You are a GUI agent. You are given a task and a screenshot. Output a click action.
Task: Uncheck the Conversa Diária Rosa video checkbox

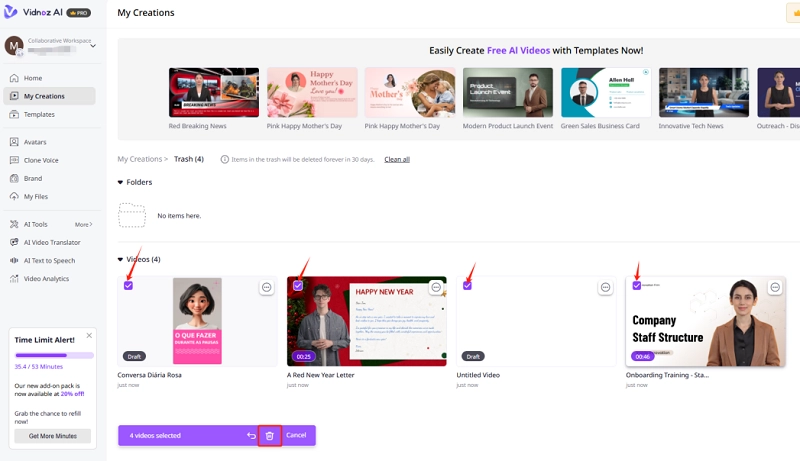point(128,286)
